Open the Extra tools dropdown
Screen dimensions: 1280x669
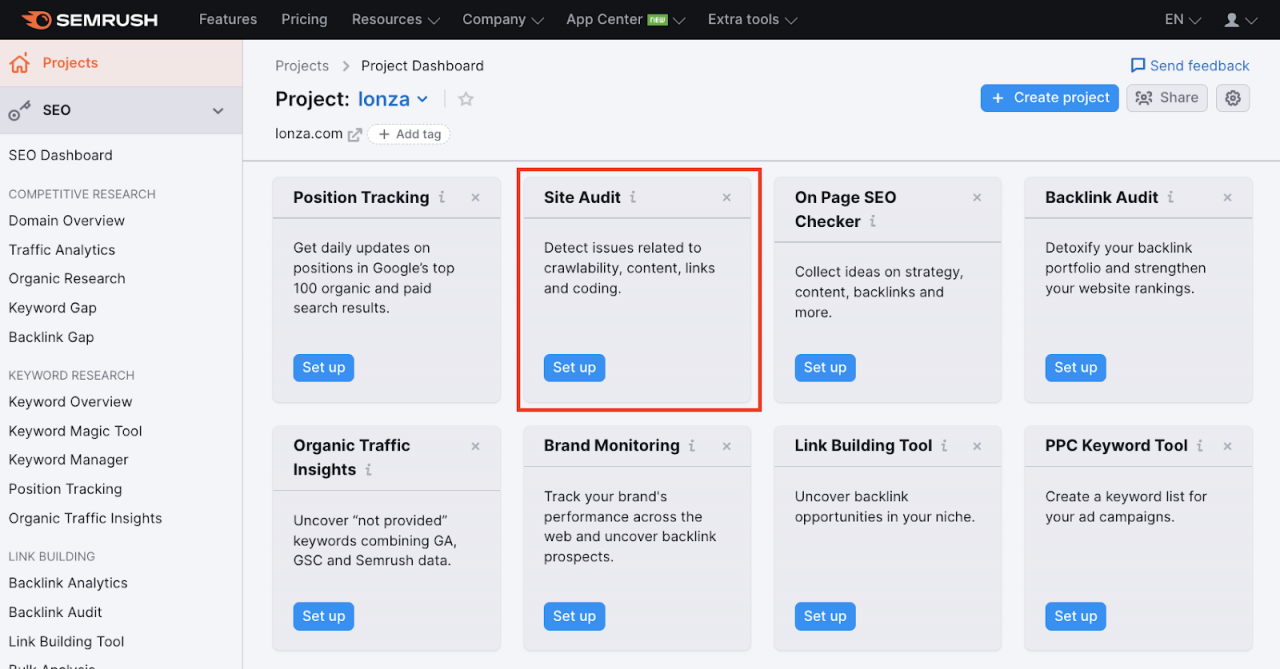point(753,20)
